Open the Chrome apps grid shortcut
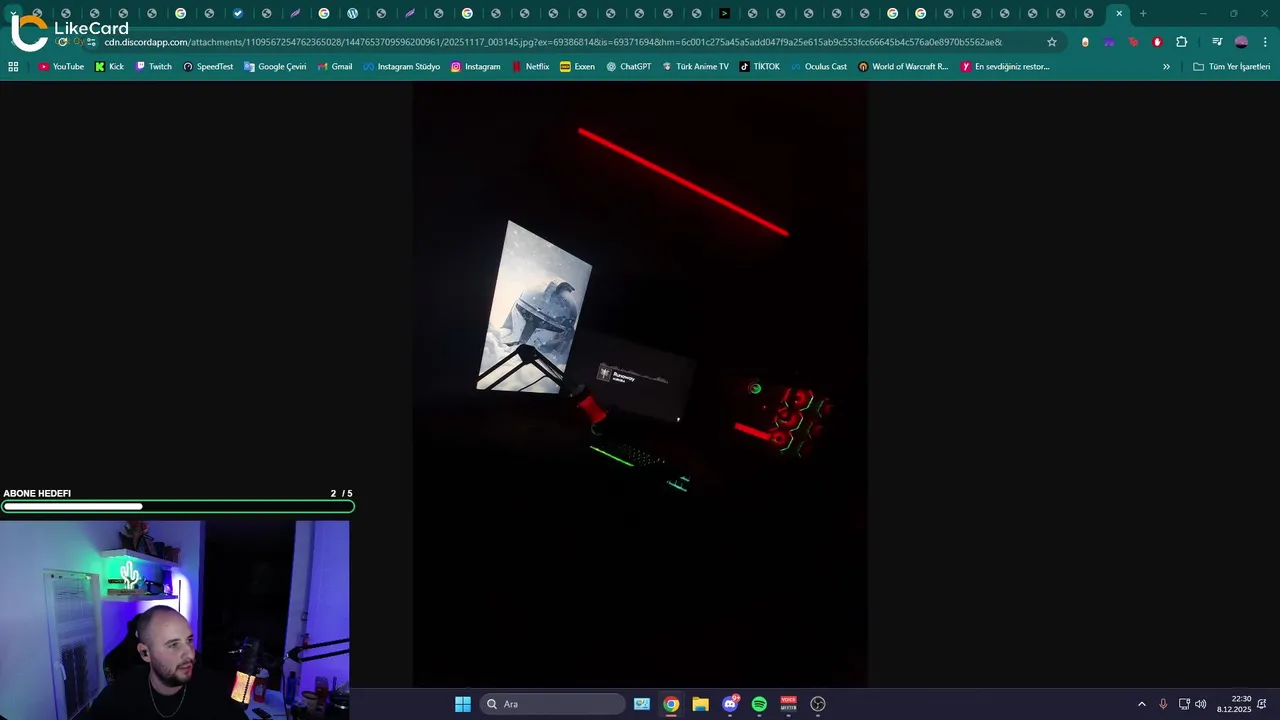Screen dimensions: 1280x720 tap(13, 67)
